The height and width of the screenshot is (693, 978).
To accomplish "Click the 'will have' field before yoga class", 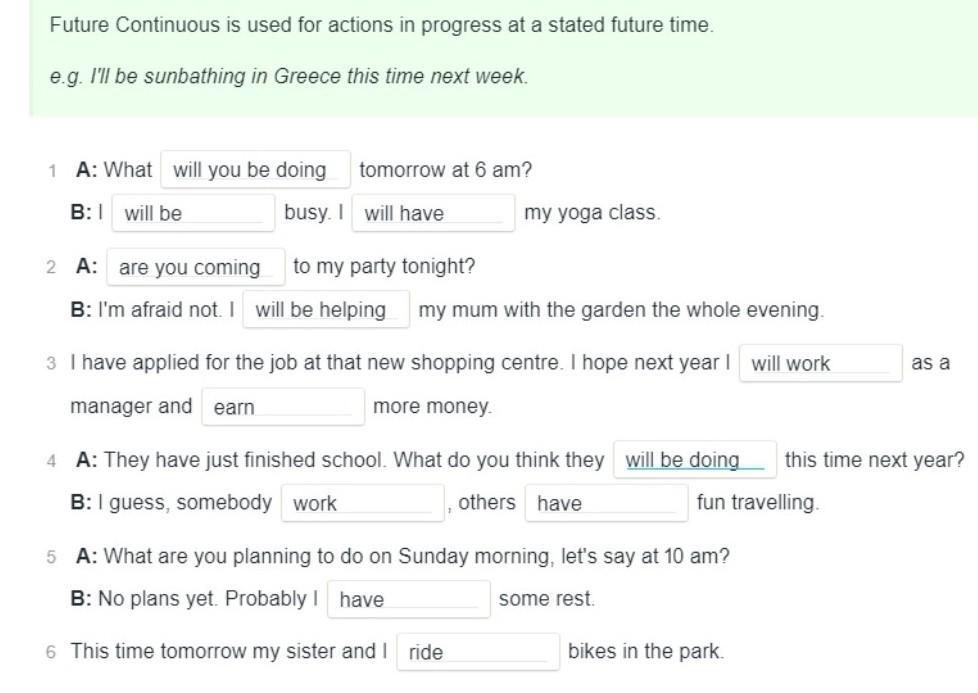I will 433,213.
